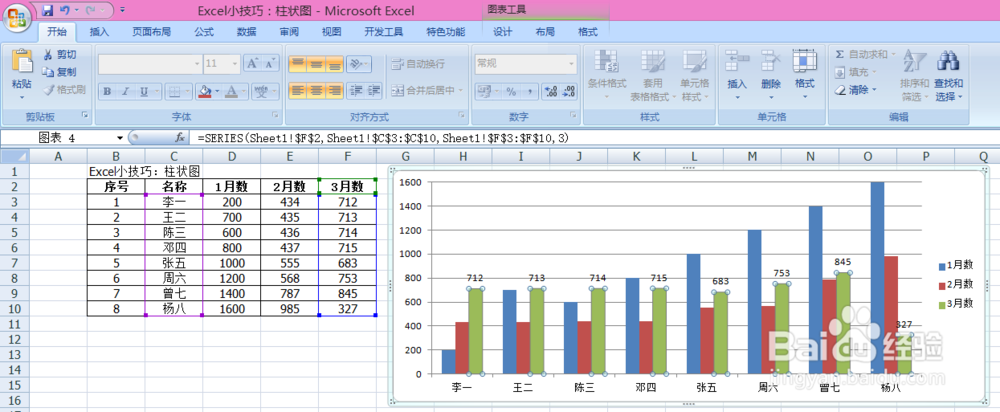Click the 1月数 legend entry
Screen dimensions: 1000x412
pyautogui.click(x=955, y=265)
